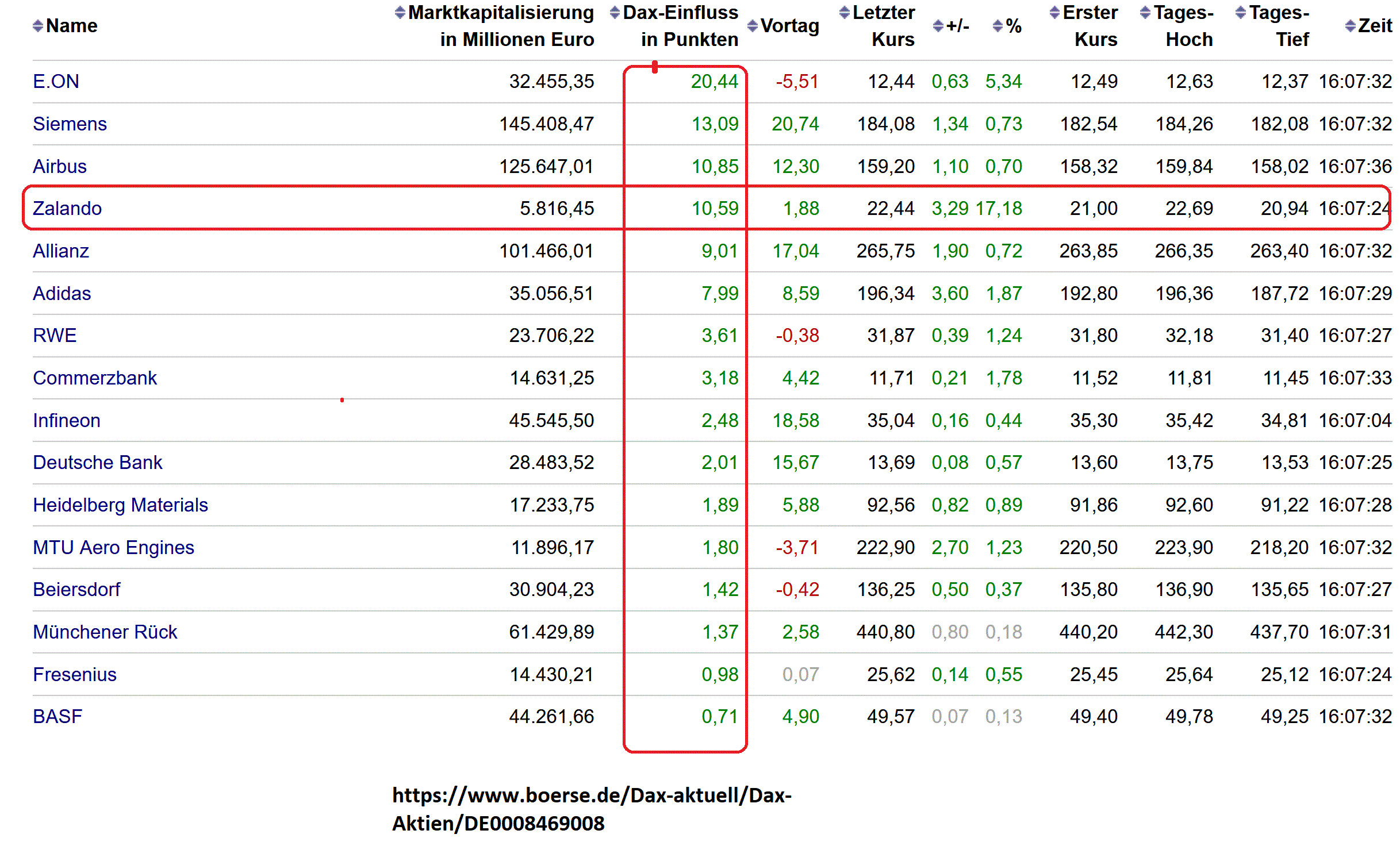Open the E.ON stock link
Image resolution: width=1400 pixels, height=861 pixels.
(x=56, y=82)
